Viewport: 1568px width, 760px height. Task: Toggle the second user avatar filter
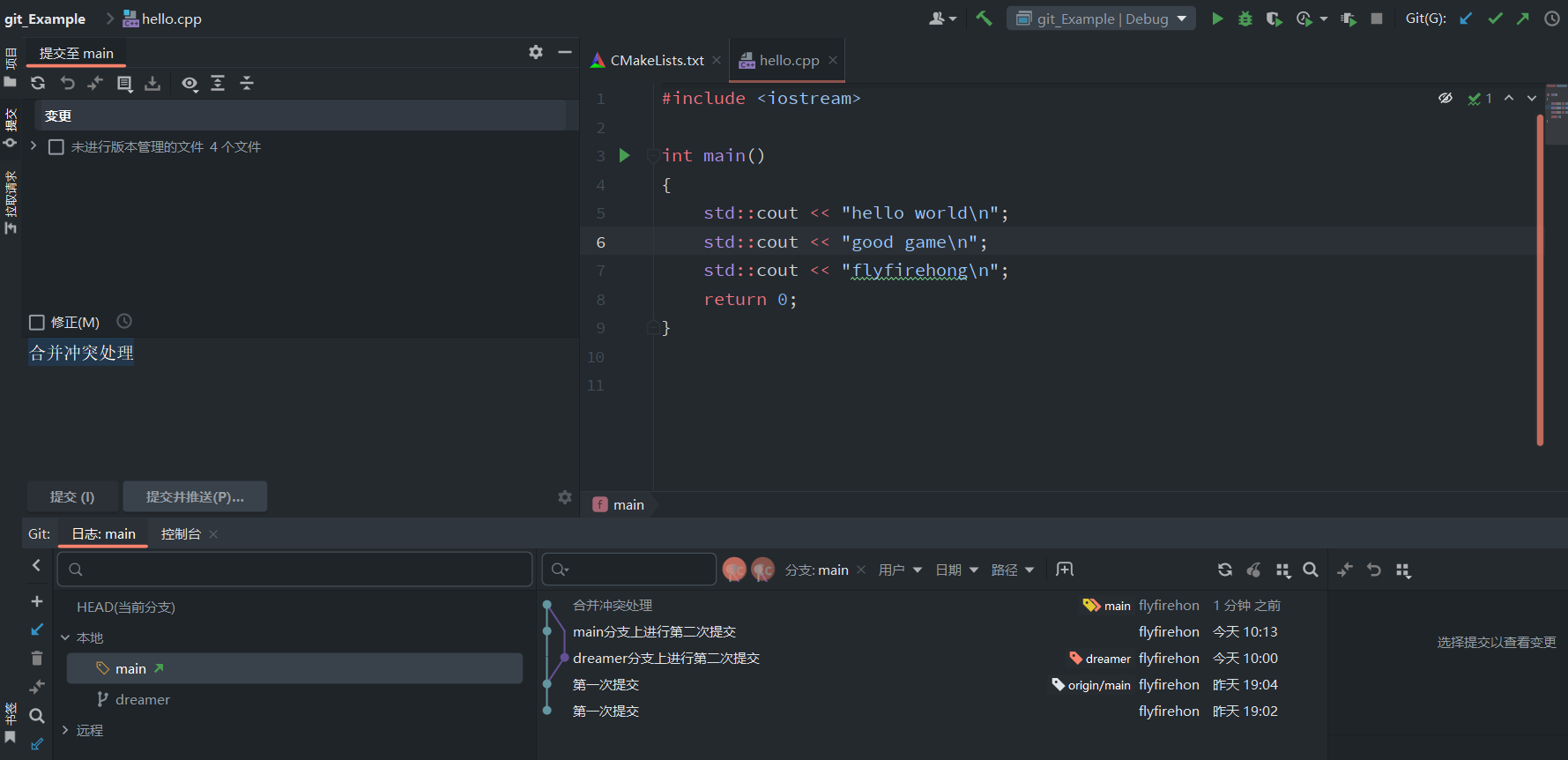point(762,570)
